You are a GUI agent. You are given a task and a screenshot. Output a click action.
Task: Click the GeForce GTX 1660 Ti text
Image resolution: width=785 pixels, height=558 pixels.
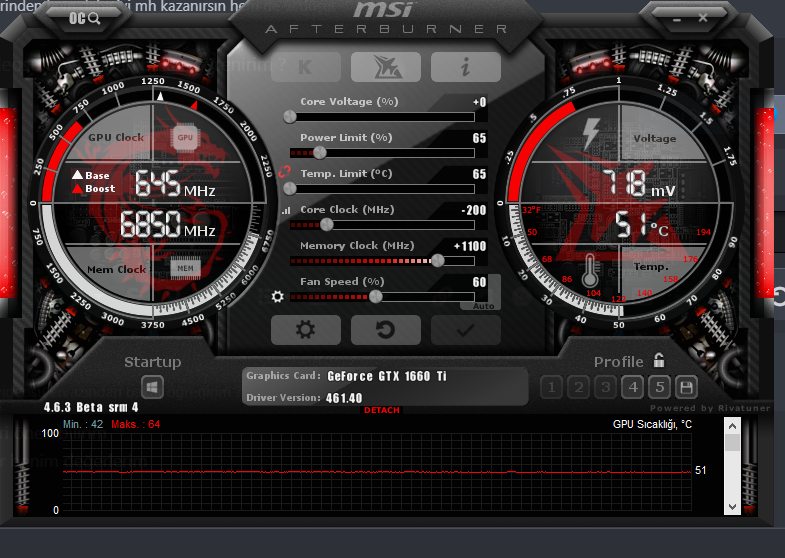(386, 376)
